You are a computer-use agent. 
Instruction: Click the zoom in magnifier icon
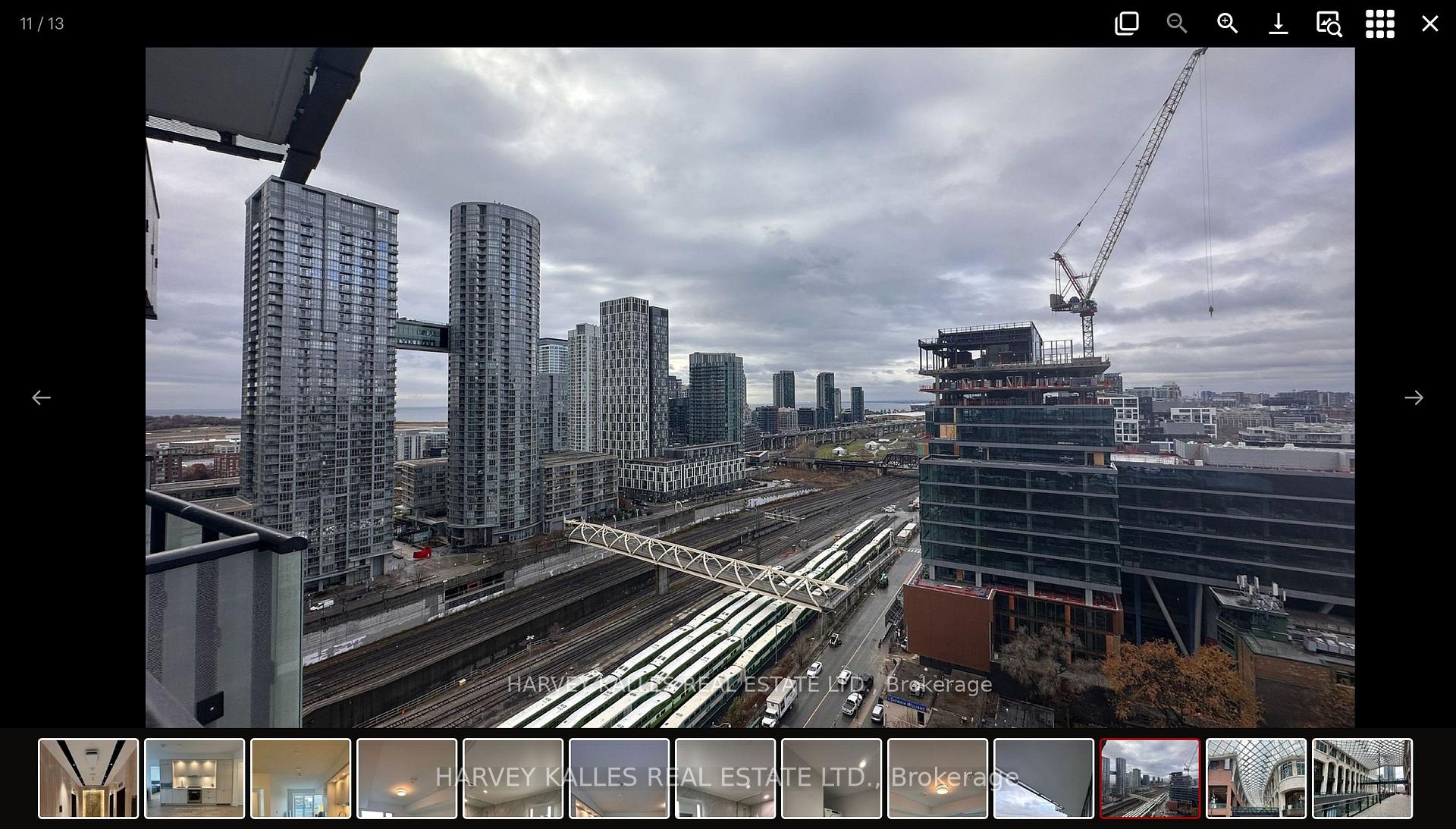[1227, 24]
